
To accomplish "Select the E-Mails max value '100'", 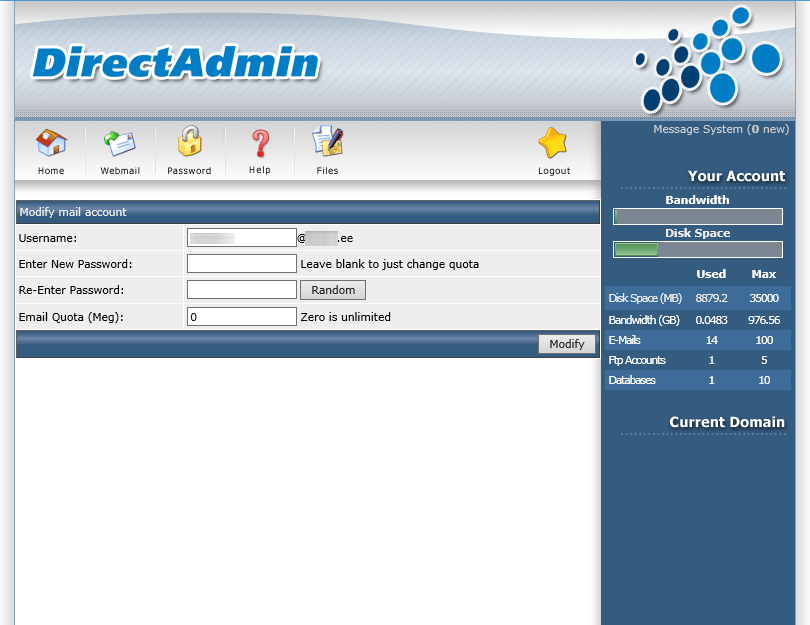I will click(764, 340).
